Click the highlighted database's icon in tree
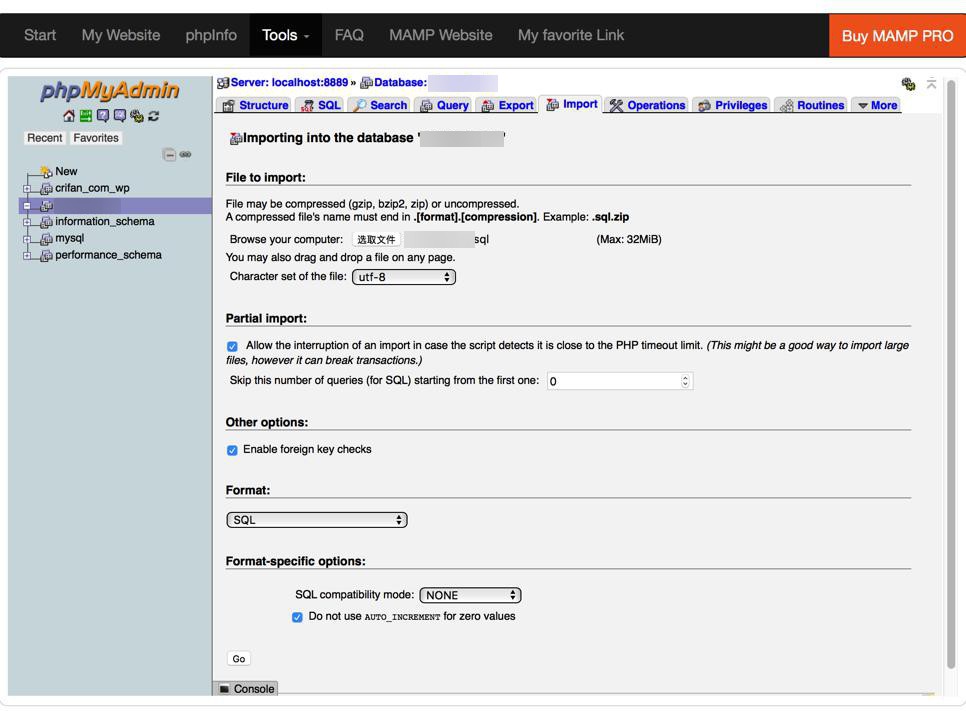 pyautogui.click(x=46, y=205)
